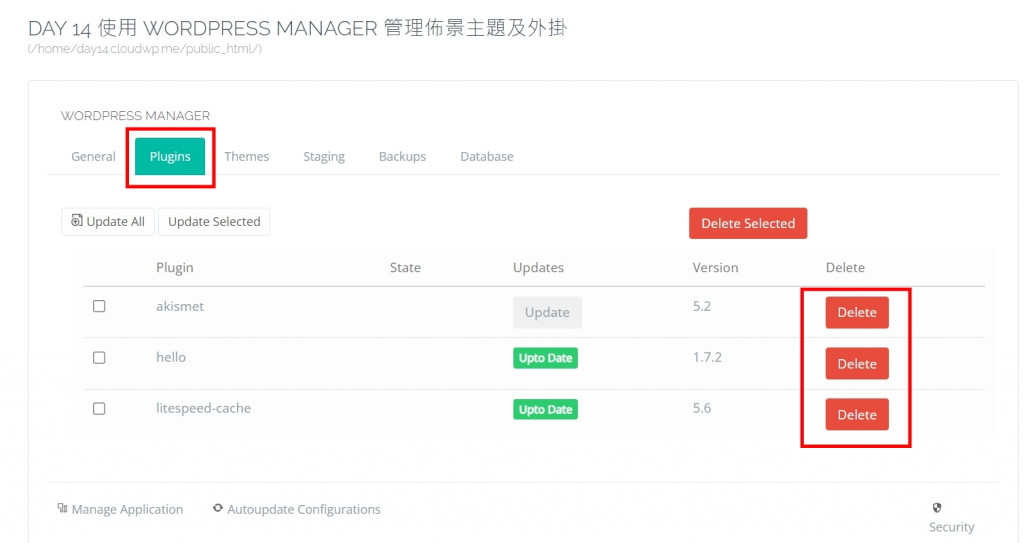Click the site path /home/day14.cloudwp.me/public_html/
The height and width of the screenshot is (543, 1024).
click(x=144, y=48)
